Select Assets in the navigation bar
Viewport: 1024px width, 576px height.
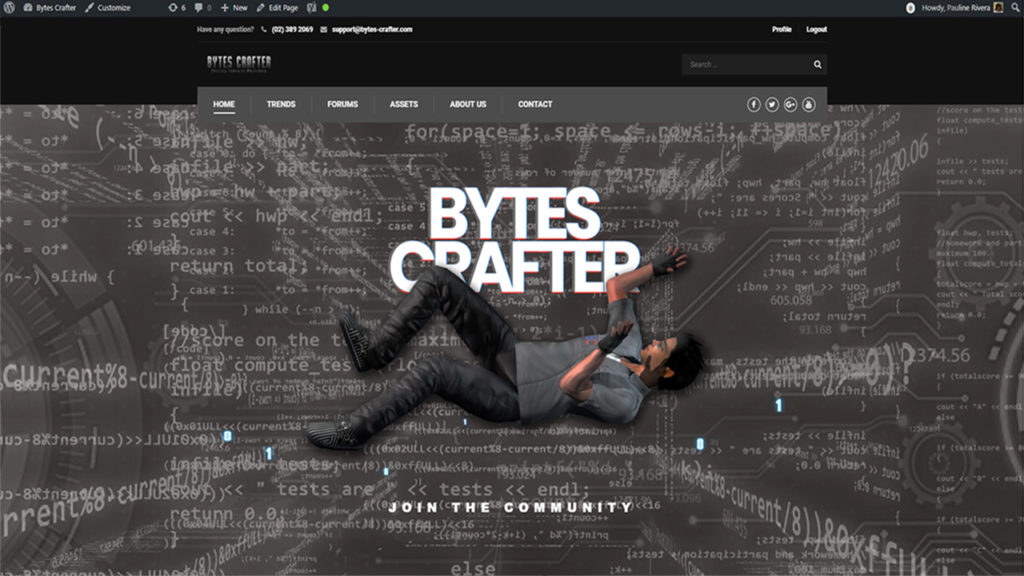click(404, 104)
